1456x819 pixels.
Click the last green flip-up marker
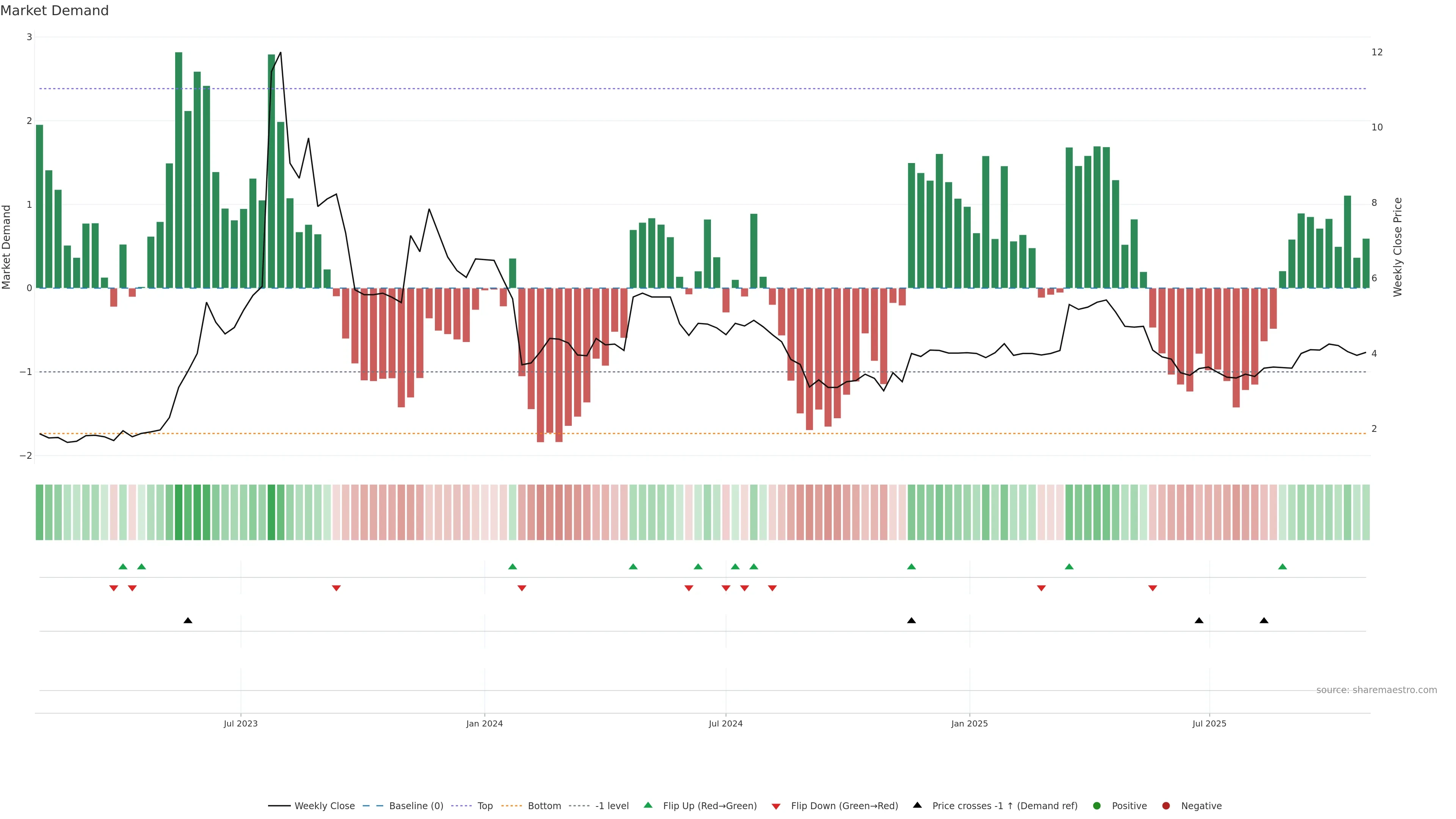[1282, 567]
